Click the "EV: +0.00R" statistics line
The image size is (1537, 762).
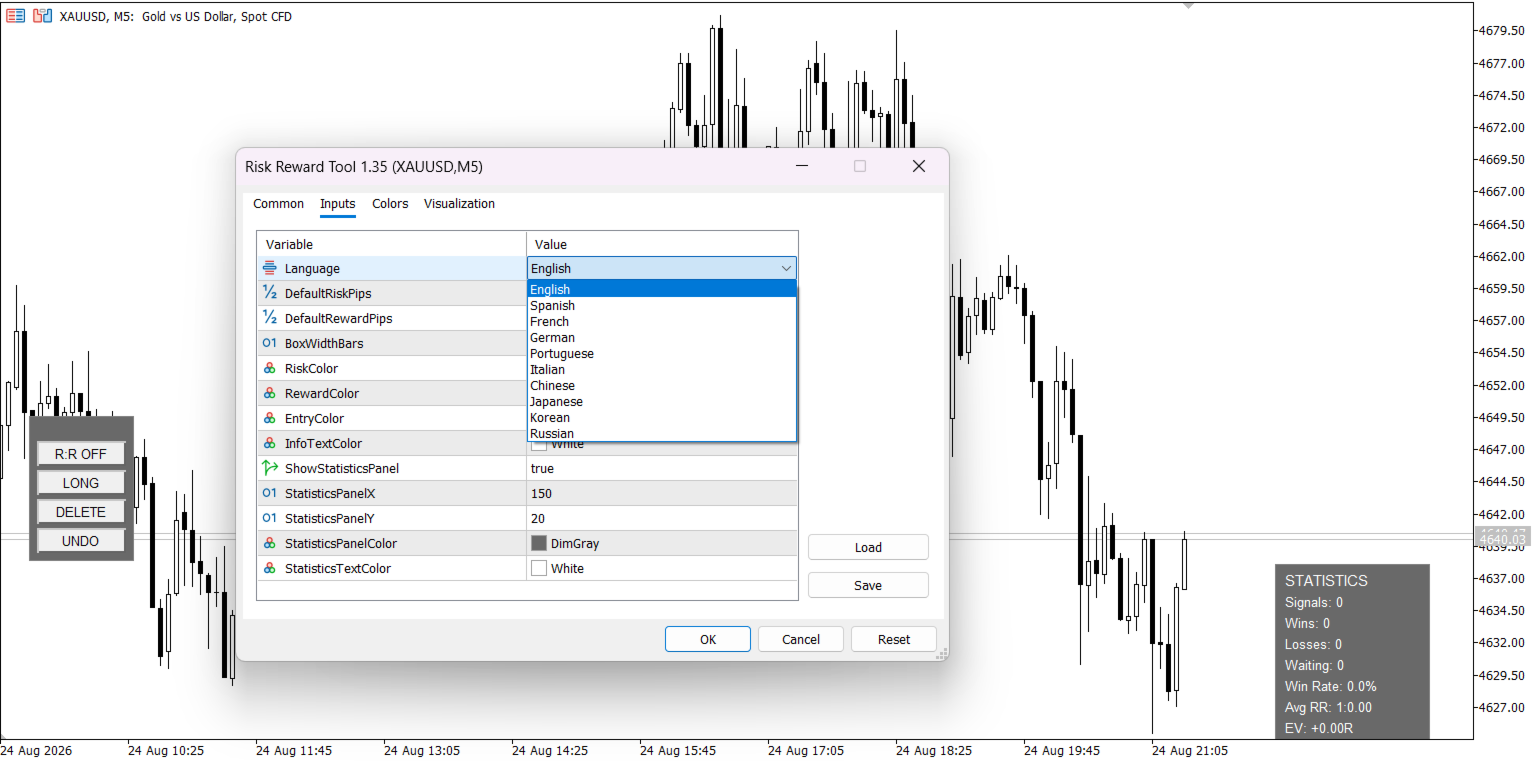[x=1319, y=729]
